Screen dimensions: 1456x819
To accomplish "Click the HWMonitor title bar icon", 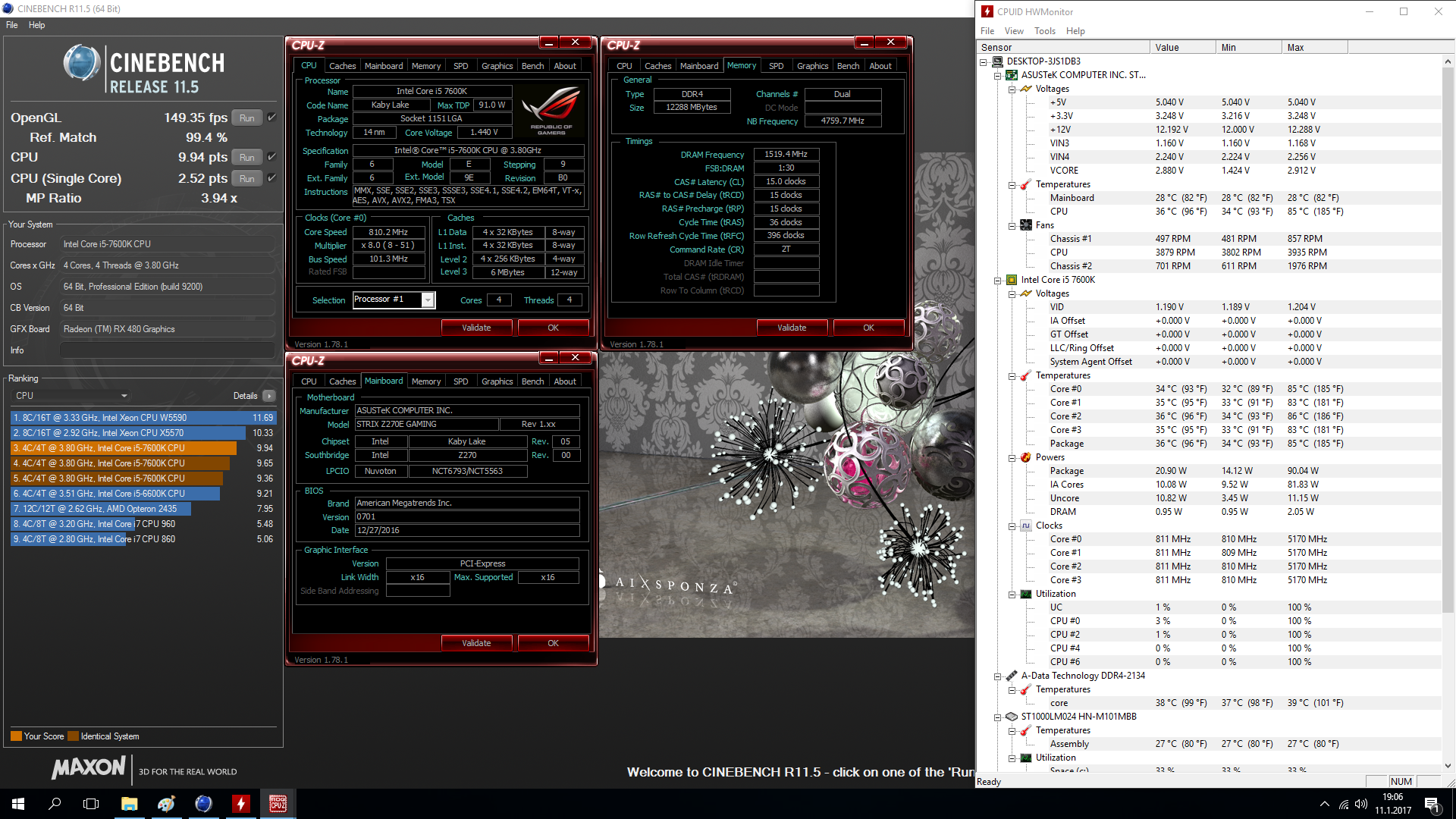I will [x=987, y=11].
